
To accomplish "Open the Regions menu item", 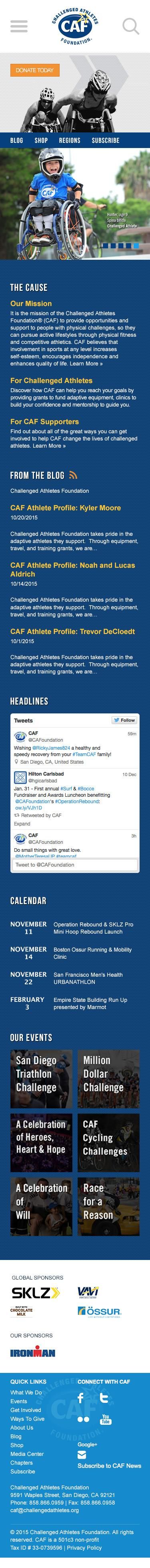I will (x=70, y=140).
